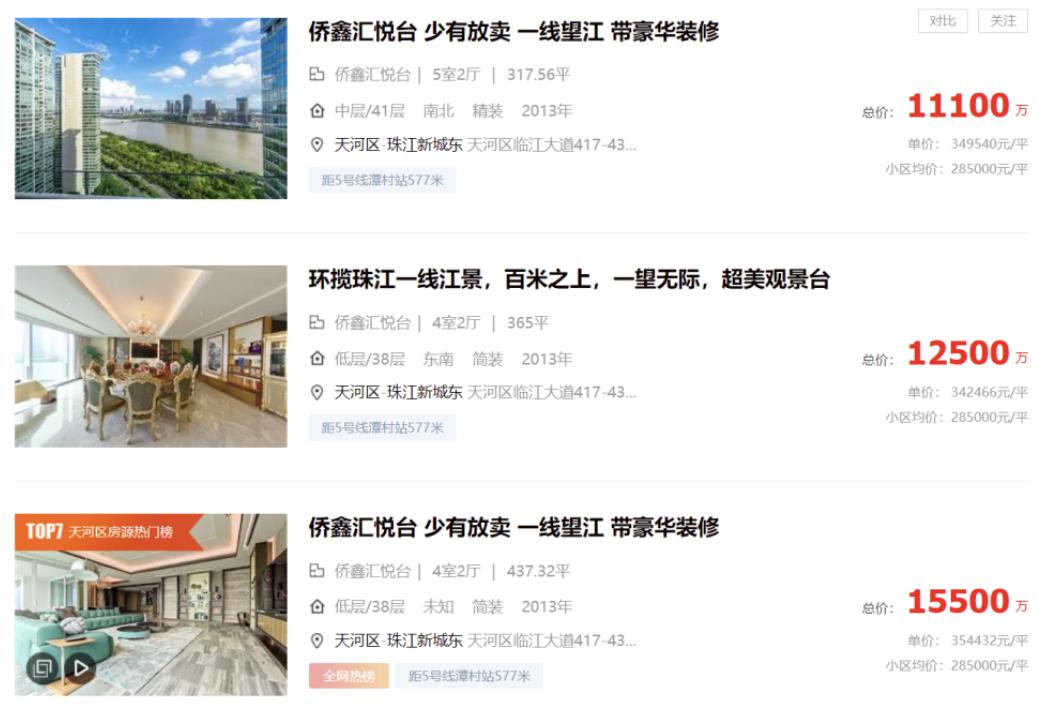
Task: Click the floor-plan icon beside 365平 listing
Action: (x=317, y=323)
